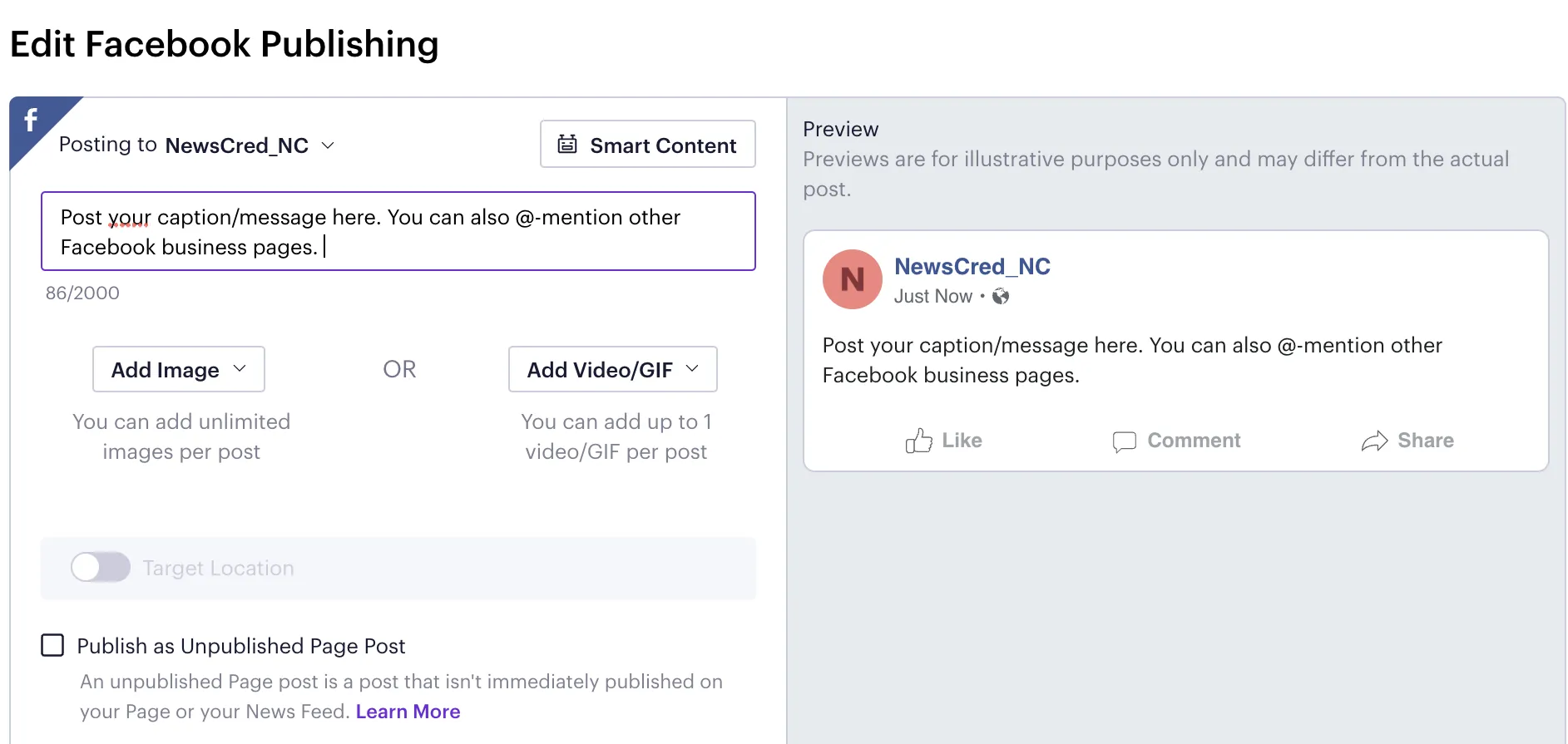Click the 'Just Now' timestamp
1568x744 pixels.
point(932,296)
